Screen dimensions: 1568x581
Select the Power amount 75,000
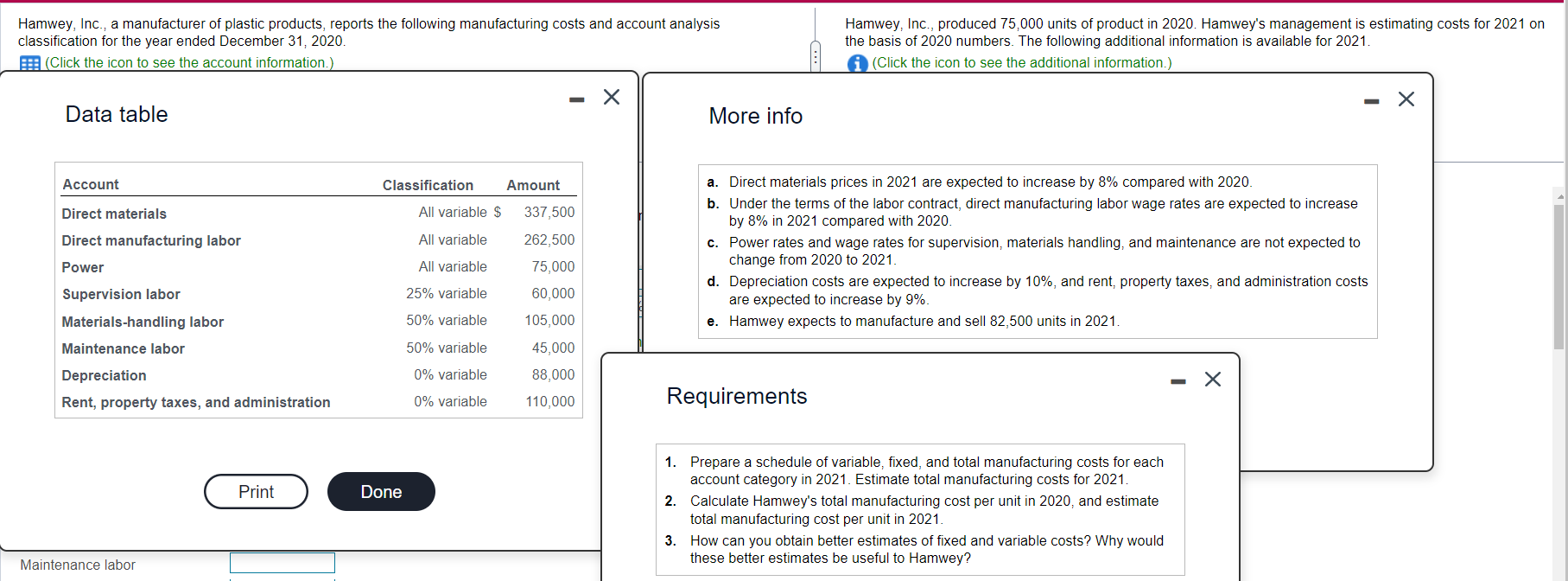click(x=553, y=266)
